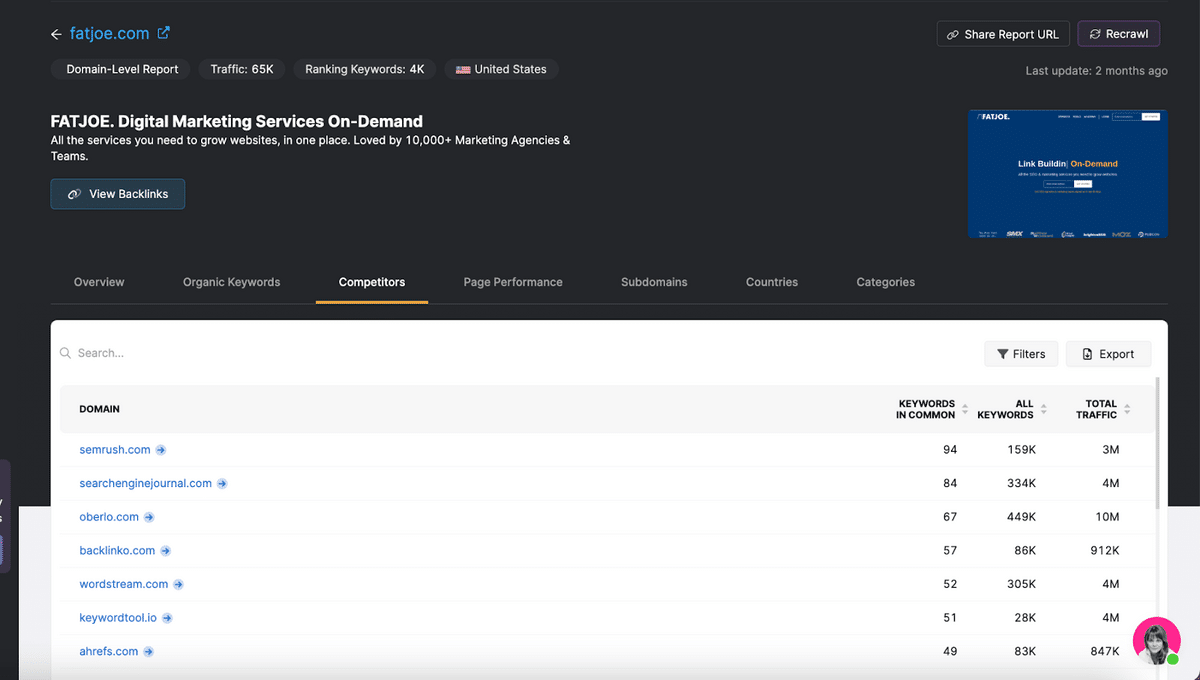
Task: Click the refresh icon on the Recrawl button
Action: pos(1097,33)
